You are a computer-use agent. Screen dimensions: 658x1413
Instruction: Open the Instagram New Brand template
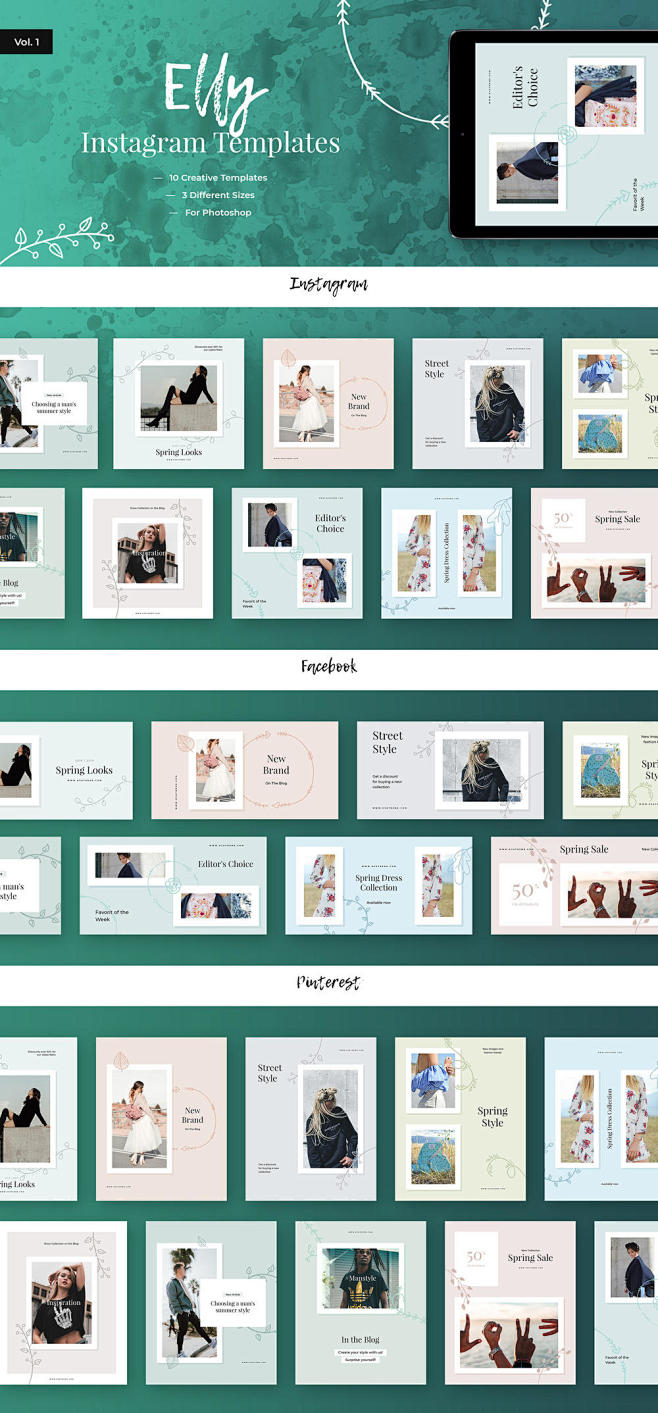328,403
